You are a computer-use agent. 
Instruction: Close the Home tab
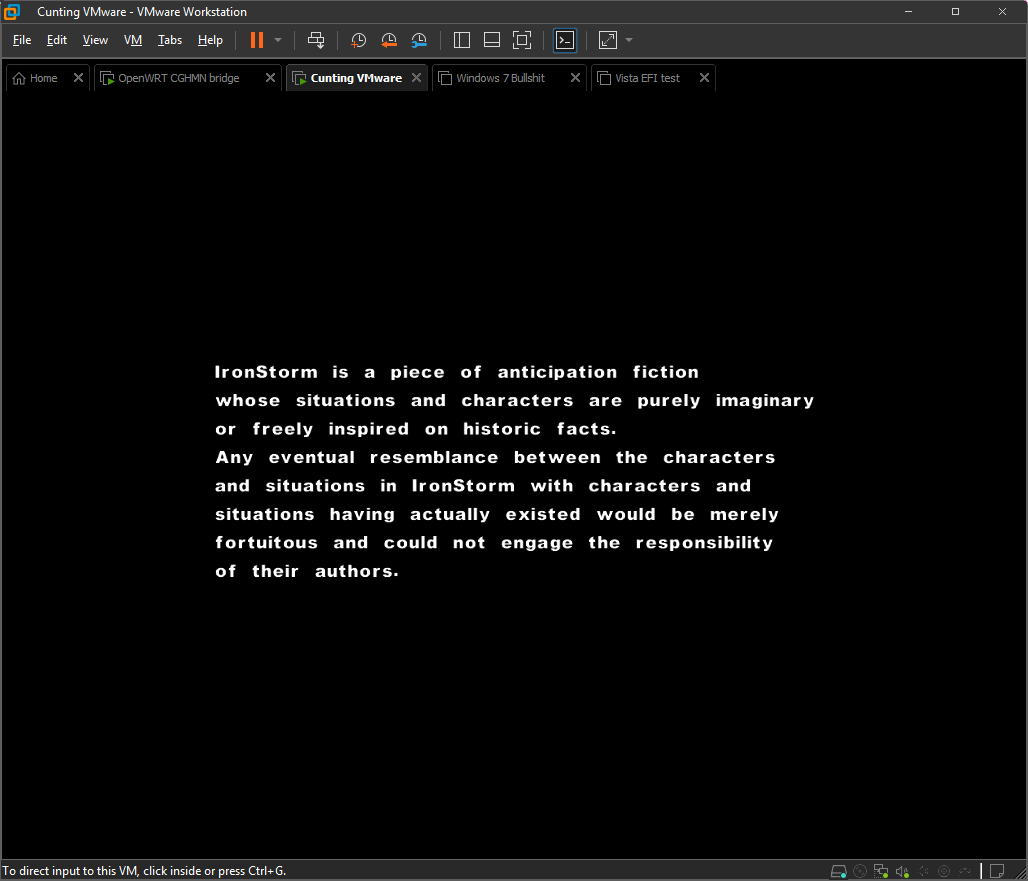tap(78, 78)
